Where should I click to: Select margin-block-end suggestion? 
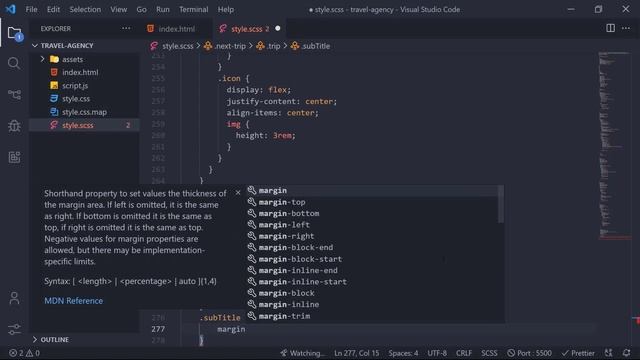pos(371,248)
